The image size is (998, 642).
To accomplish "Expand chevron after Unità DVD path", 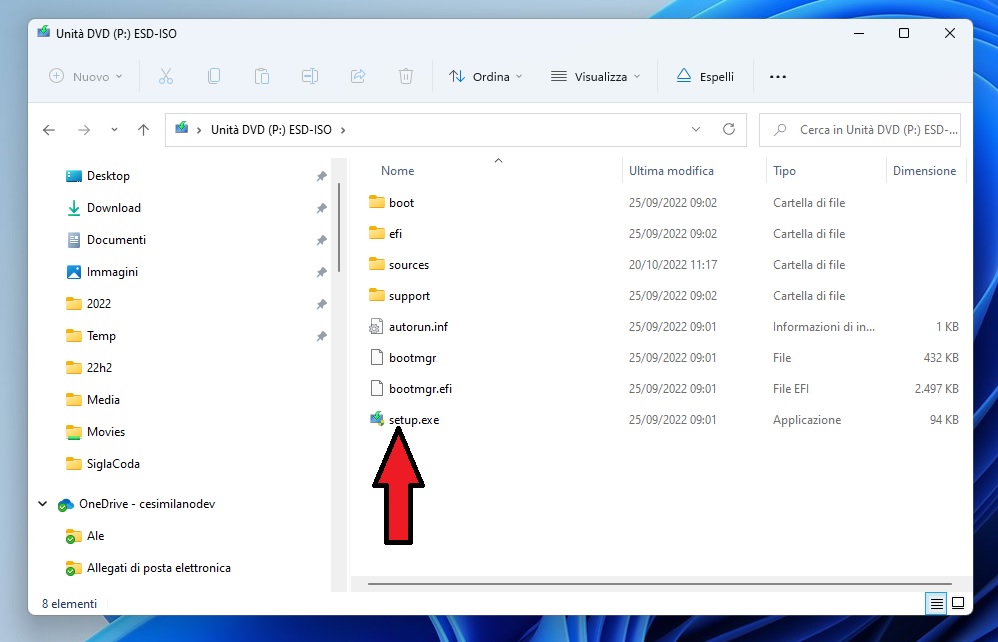I will click(x=343, y=130).
